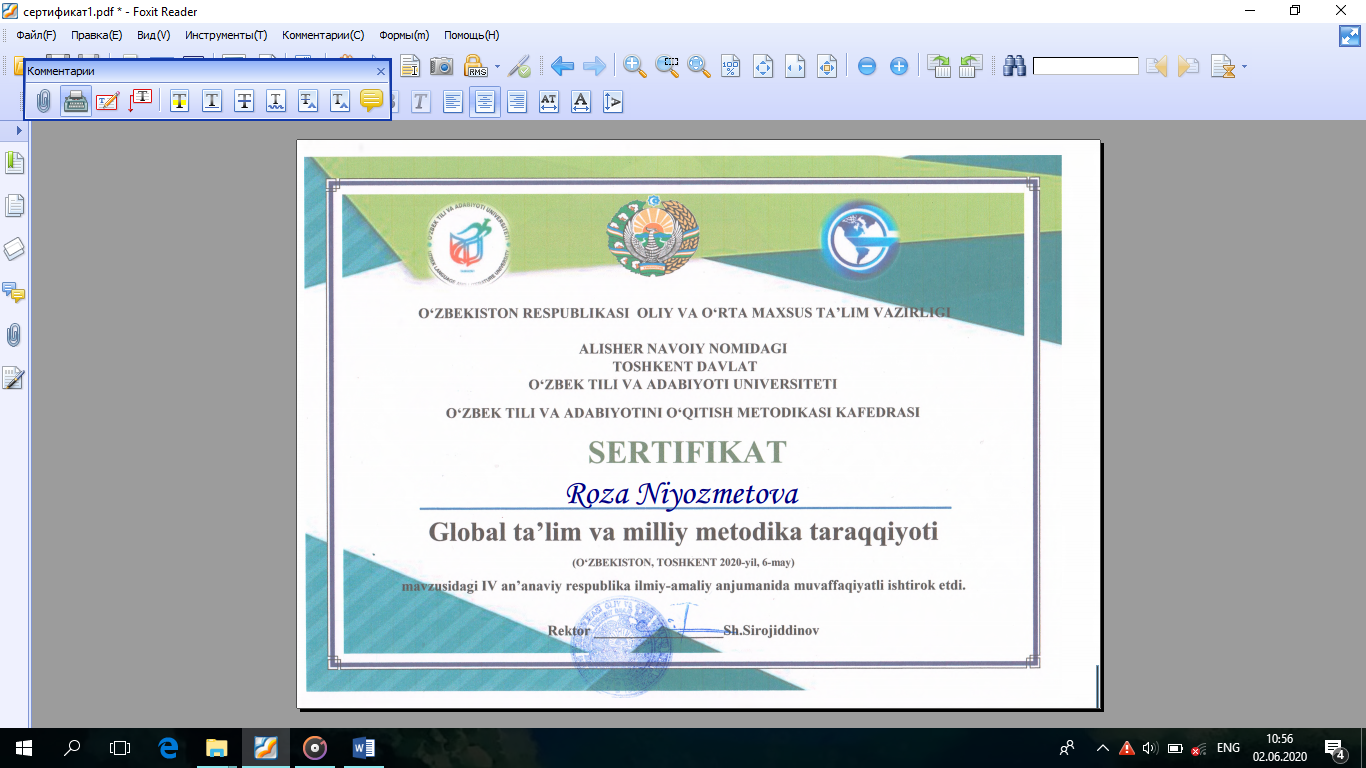Switch to Word in the taskbar
Image resolution: width=1366 pixels, height=768 pixels.
click(x=364, y=747)
